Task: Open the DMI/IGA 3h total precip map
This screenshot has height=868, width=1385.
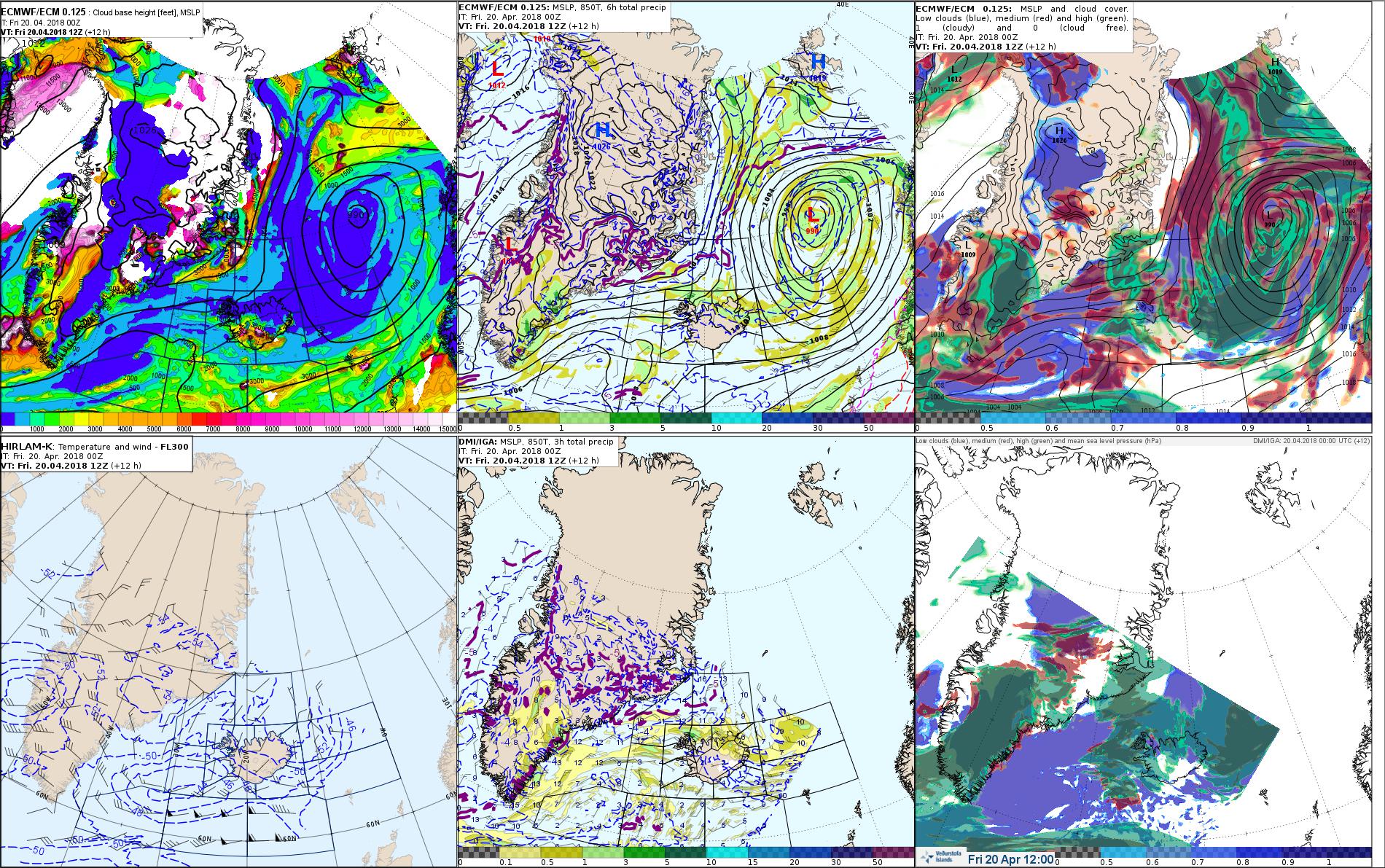Action: 685,652
